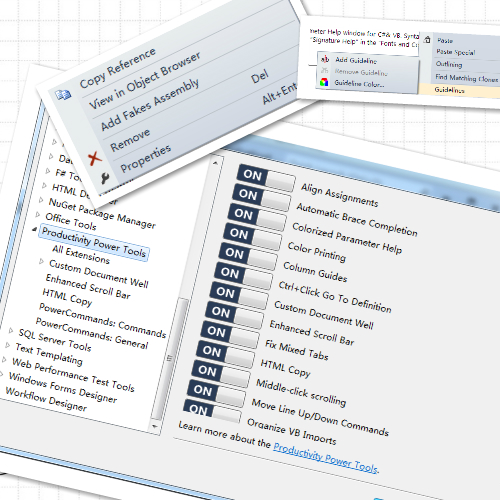
Task: Choose View in Object Browser menu entry
Action: coord(145,81)
